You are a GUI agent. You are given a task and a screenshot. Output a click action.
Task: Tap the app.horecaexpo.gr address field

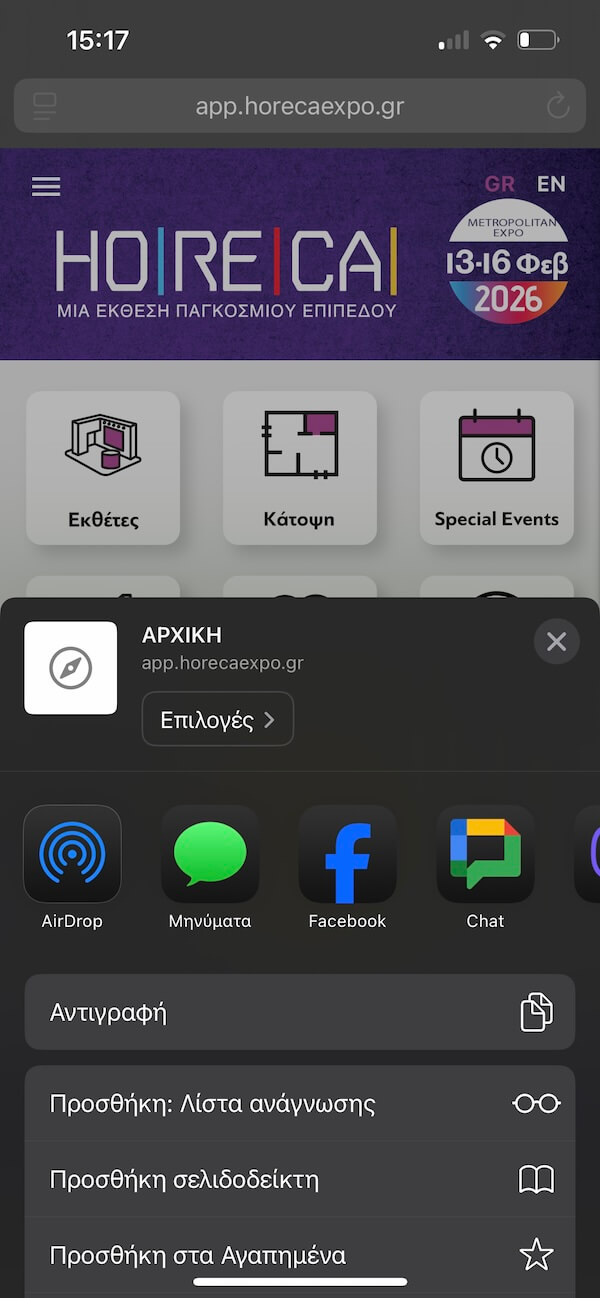[x=299, y=106]
